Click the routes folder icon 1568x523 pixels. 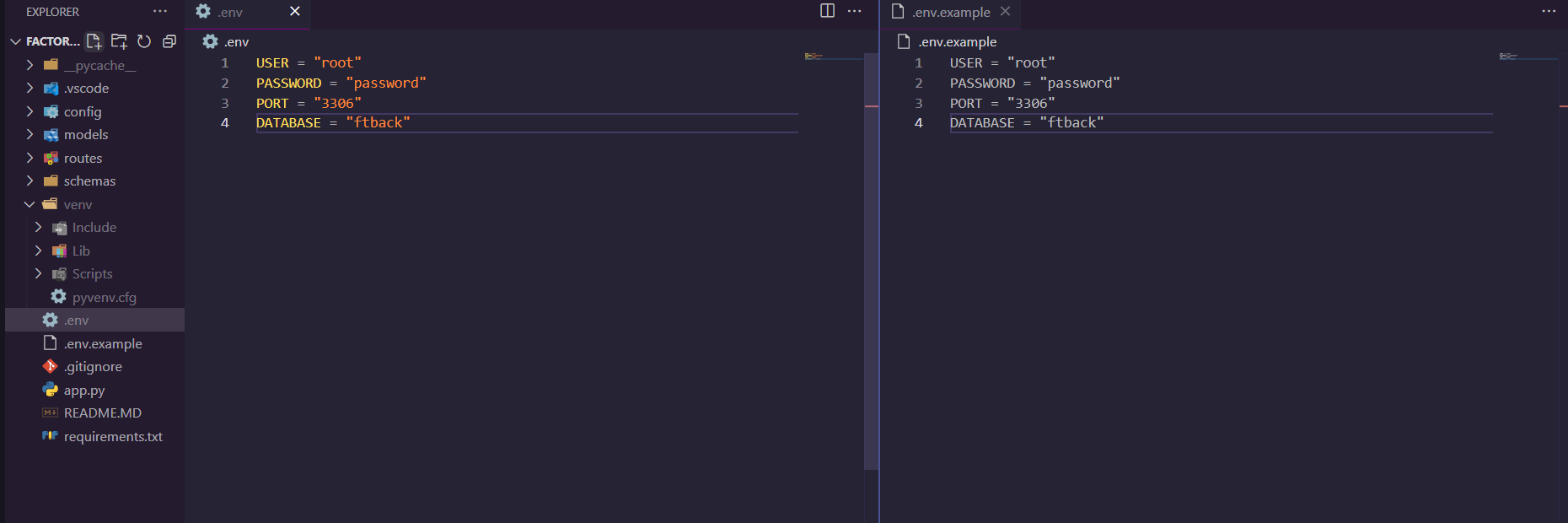(51, 158)
